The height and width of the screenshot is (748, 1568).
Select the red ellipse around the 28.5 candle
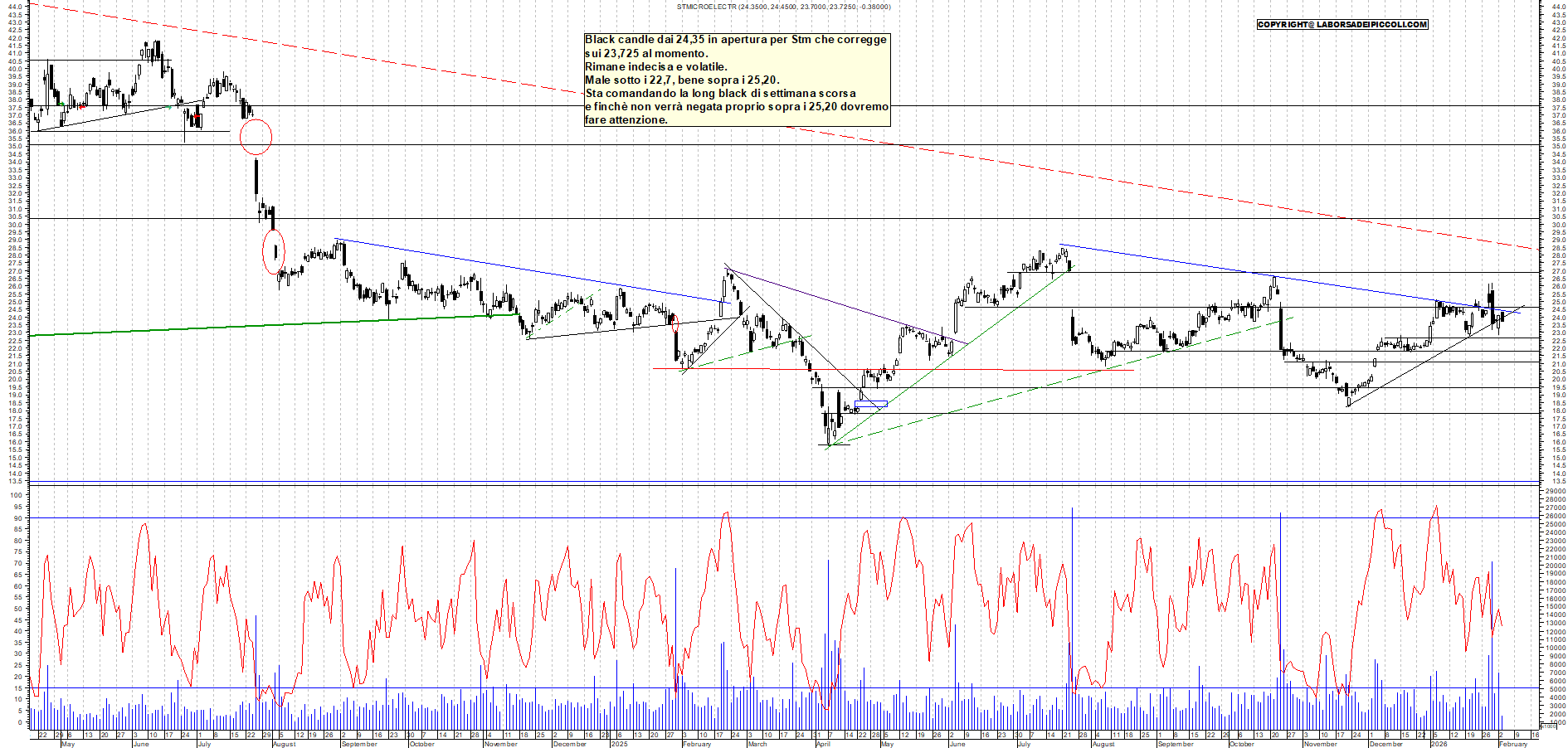274,251
